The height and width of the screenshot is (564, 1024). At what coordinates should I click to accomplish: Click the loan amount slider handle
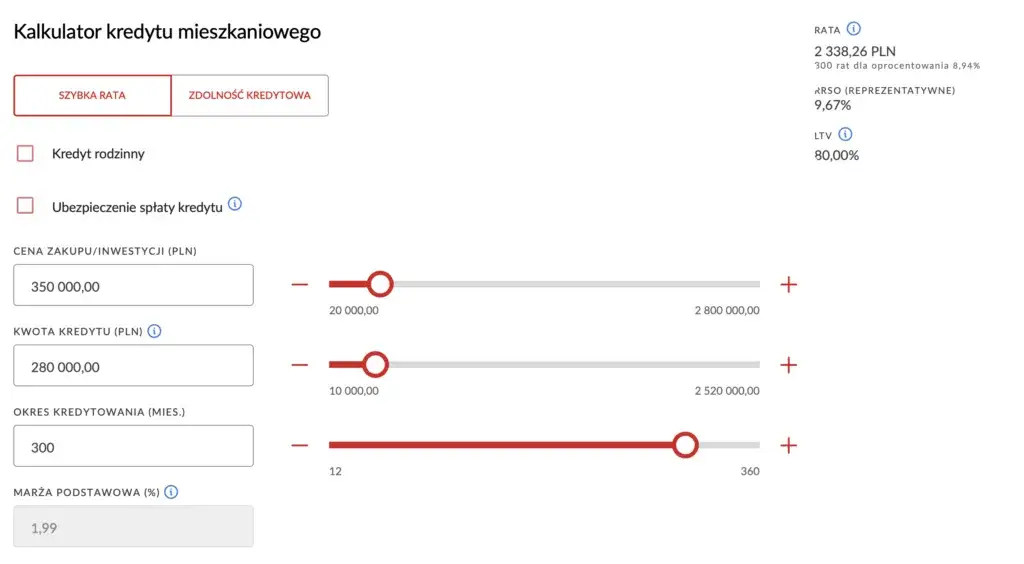tap(375, 365)
